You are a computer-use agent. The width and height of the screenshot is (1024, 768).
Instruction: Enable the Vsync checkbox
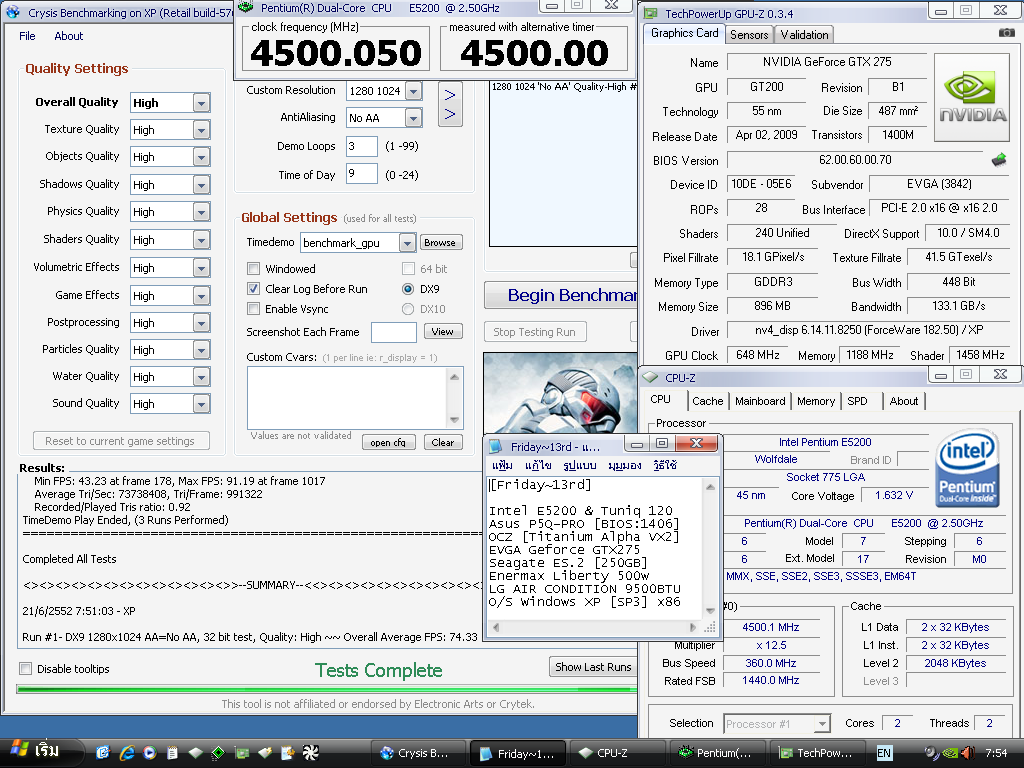click(x=253, y=309)
